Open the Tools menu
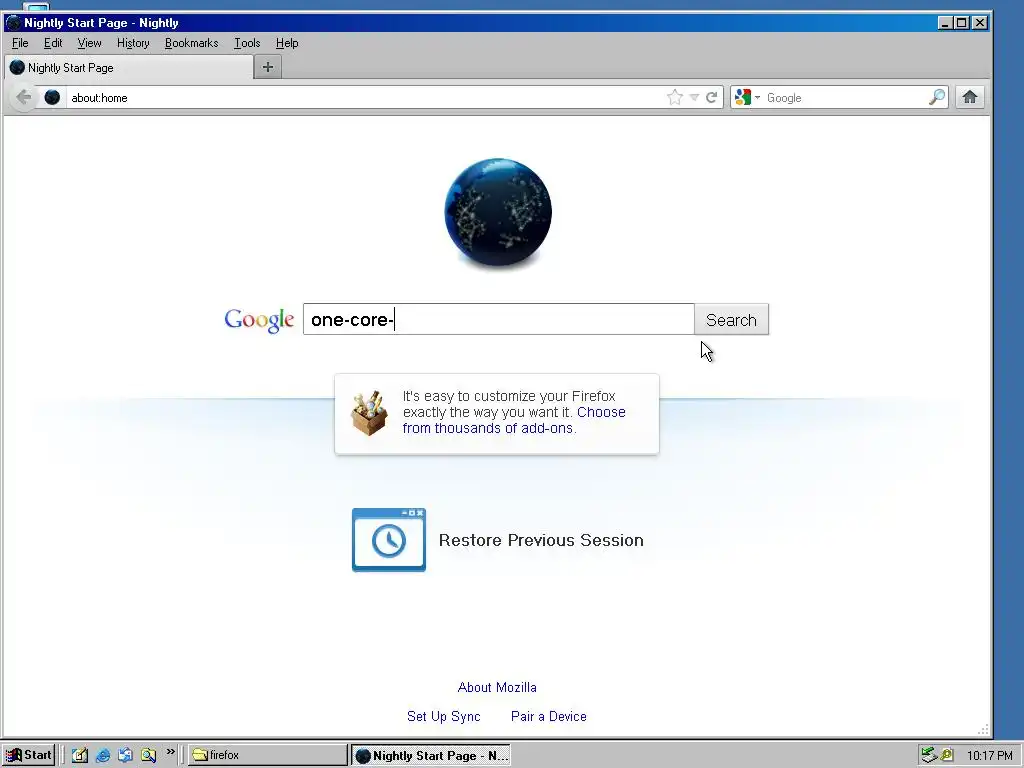 pyautogui.click(x=247, y=43)
